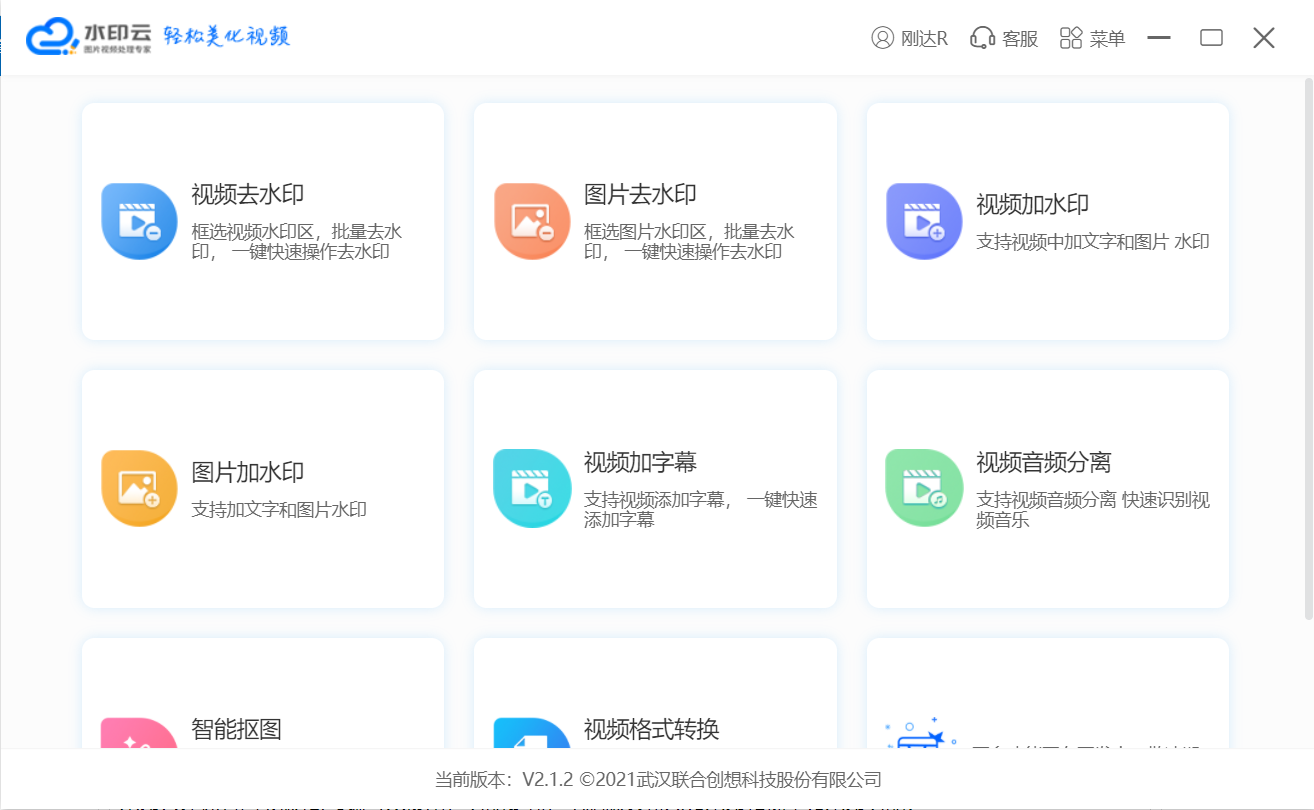Select the 视频格式转换 title
This screenshot has height=810, width=1314.
[x=652, y=729]
